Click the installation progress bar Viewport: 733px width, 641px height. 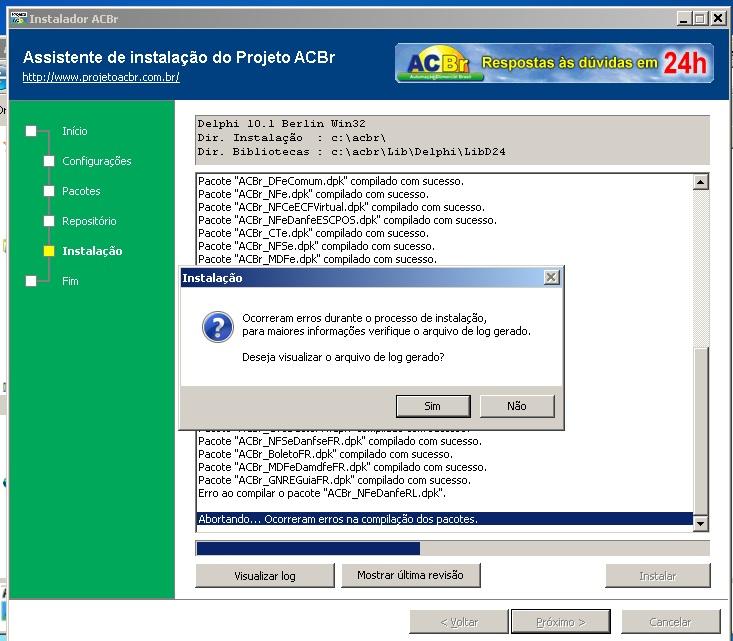point(453,548)
